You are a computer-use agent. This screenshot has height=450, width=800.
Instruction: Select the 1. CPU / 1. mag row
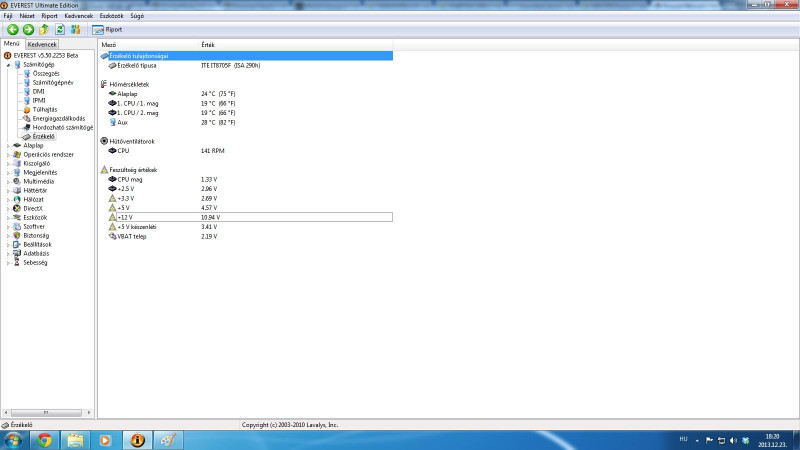coord(246,104)
